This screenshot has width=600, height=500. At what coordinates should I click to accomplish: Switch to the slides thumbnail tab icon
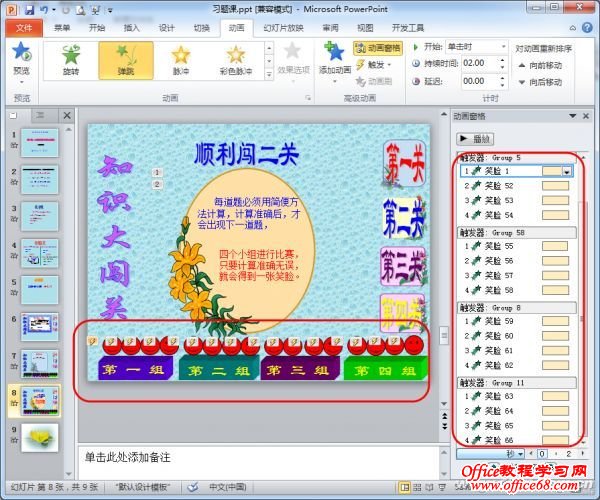point(13,115)
